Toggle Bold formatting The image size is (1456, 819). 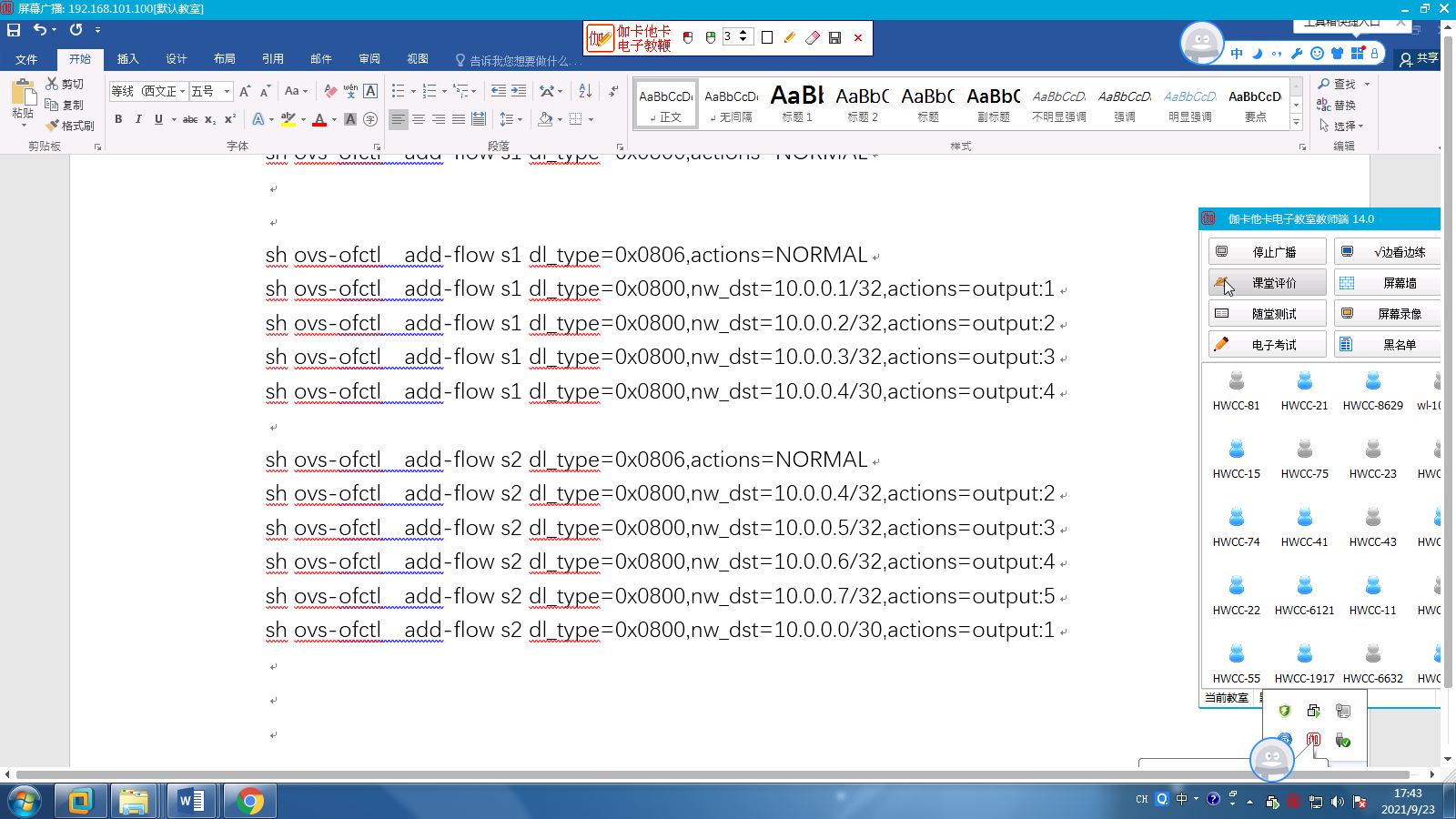click(118, 119)
